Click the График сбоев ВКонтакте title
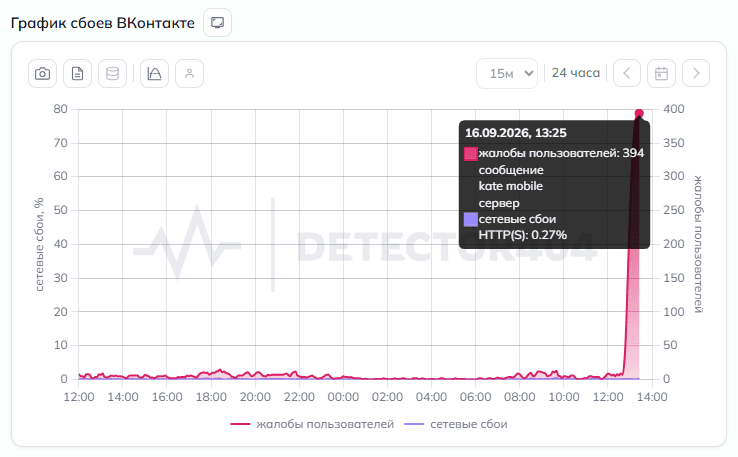 pos(103,23)
